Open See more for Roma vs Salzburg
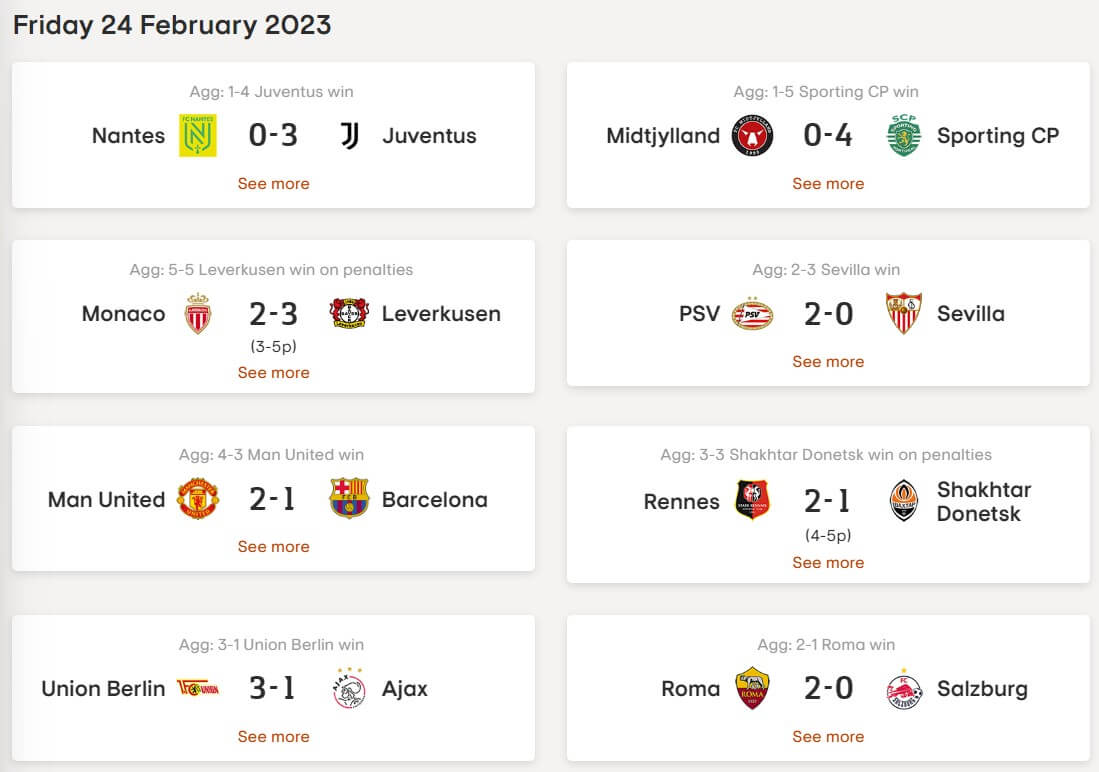Image resolution: width=1099 pixels, height=772 pixels. (828, 737)
